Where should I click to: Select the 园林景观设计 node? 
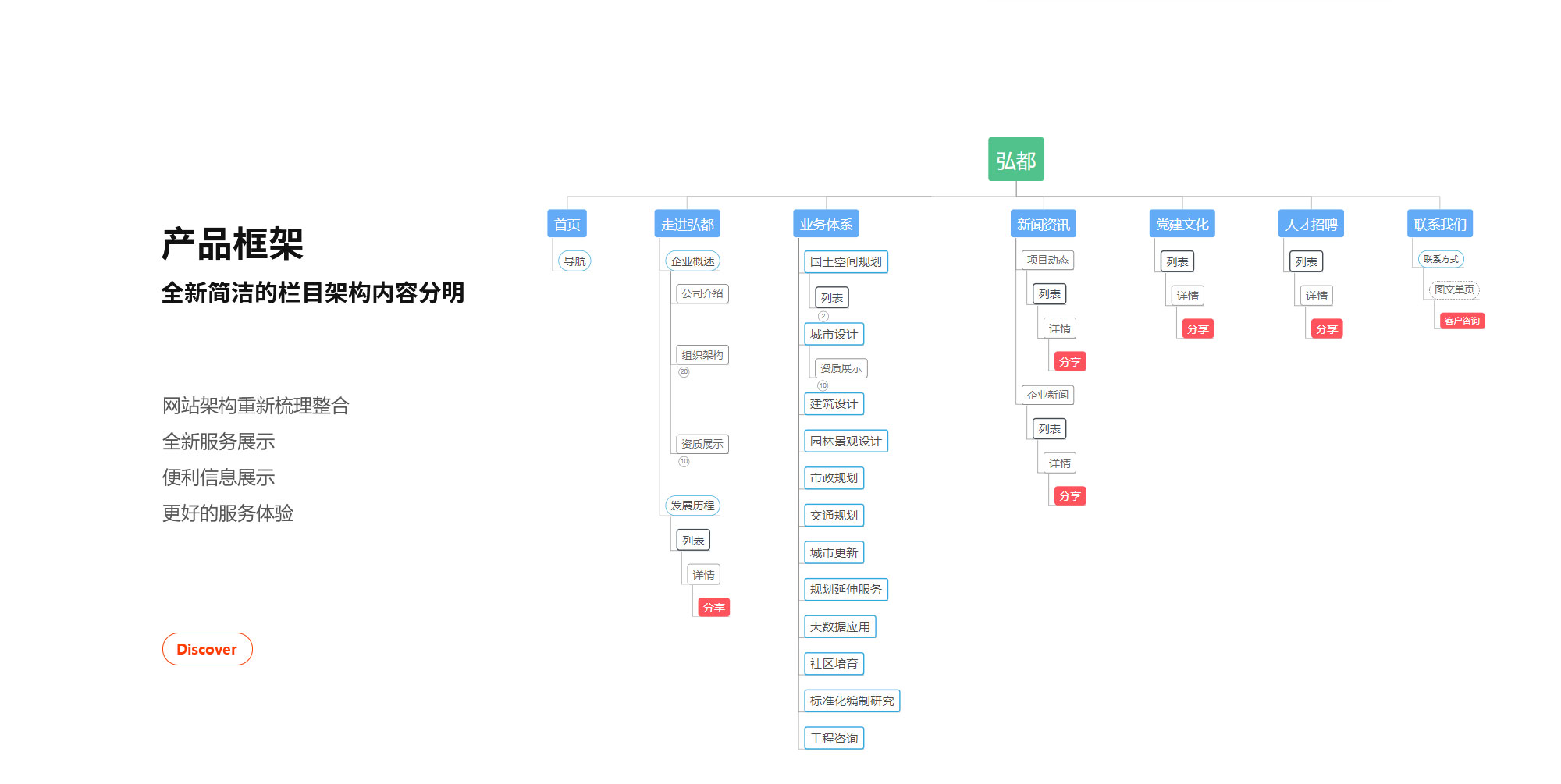click(845, 442)
